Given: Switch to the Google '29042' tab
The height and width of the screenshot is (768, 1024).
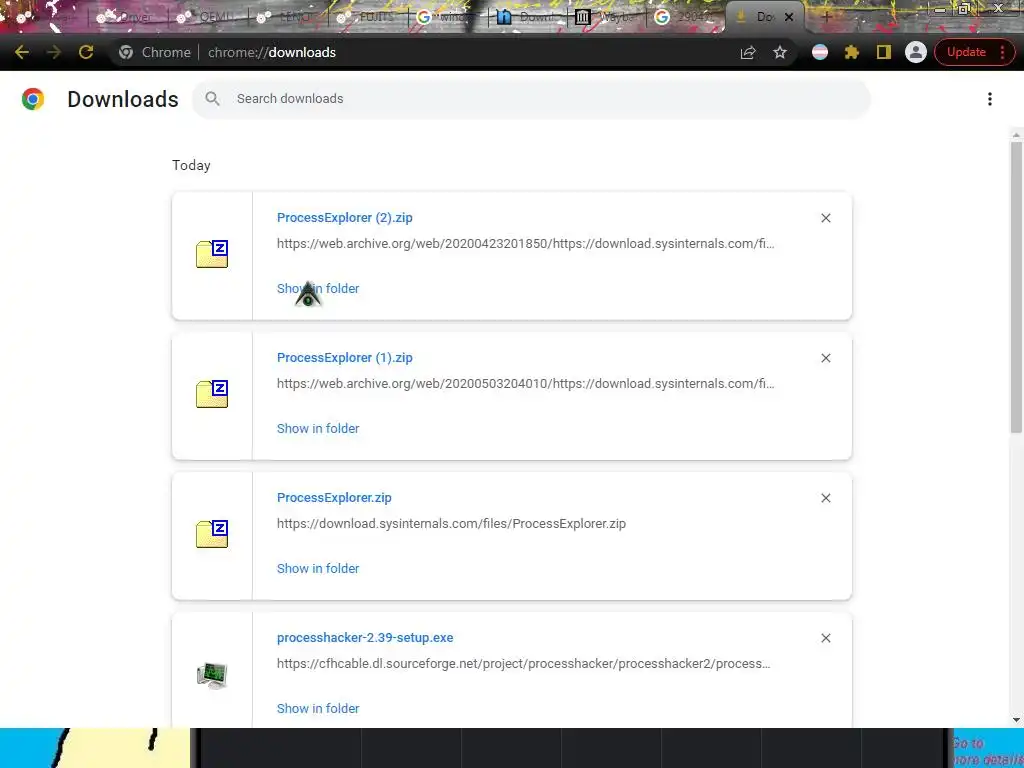Looking at the screenshot, I should [x=686, y=18].
